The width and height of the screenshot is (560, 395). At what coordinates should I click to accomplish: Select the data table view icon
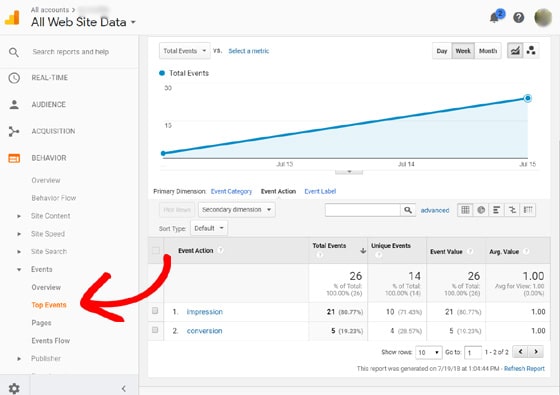tap(465, 210)
